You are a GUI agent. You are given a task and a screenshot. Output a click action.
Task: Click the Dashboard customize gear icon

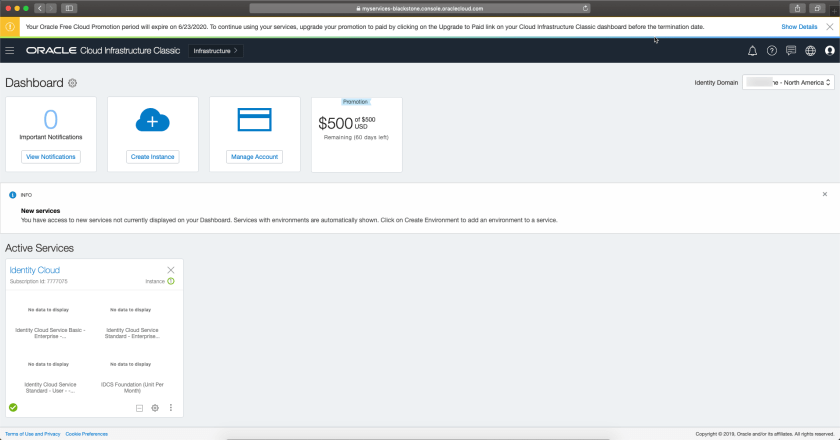[72, 83]
